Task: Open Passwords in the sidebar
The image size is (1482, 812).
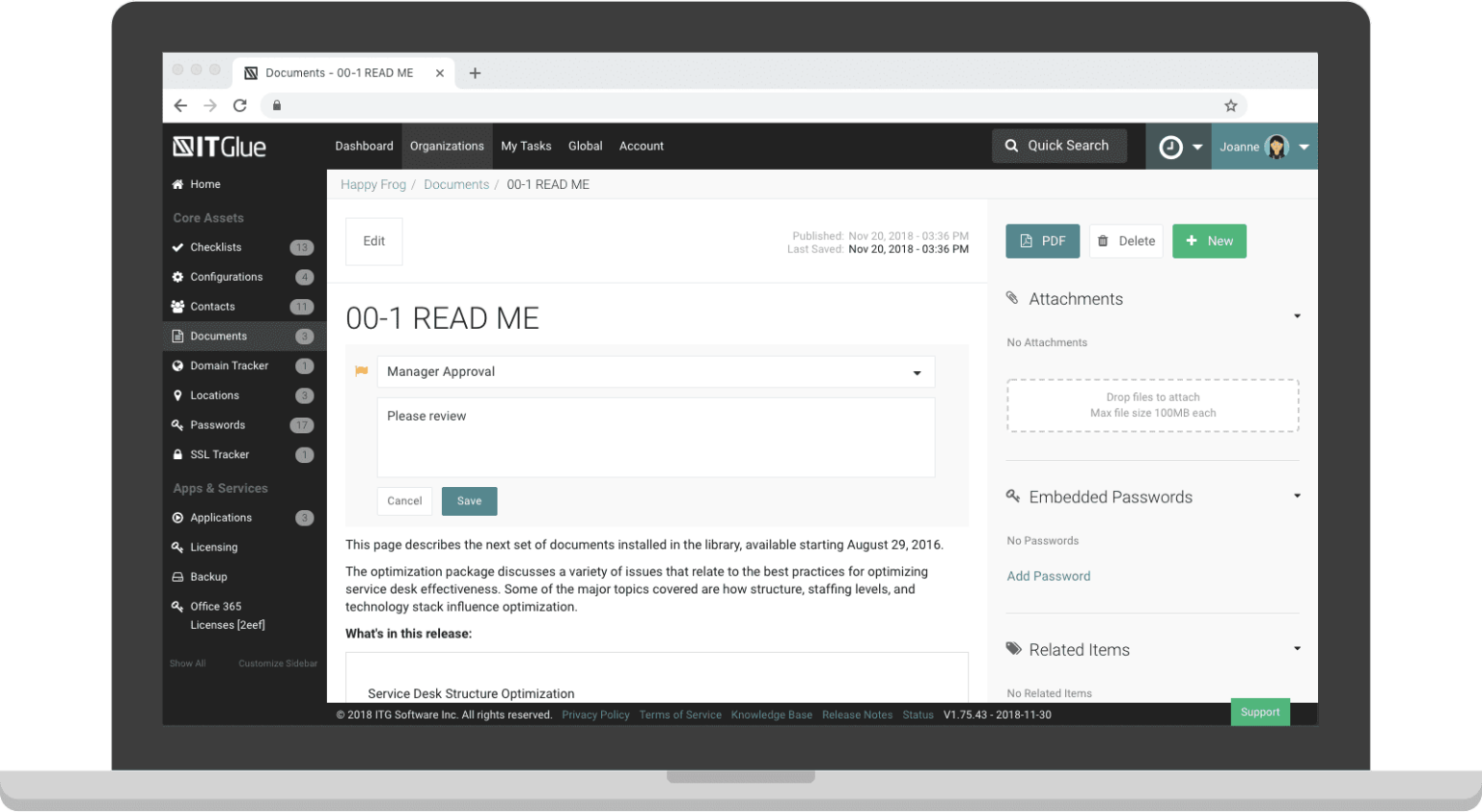Action: coord(218,425)
